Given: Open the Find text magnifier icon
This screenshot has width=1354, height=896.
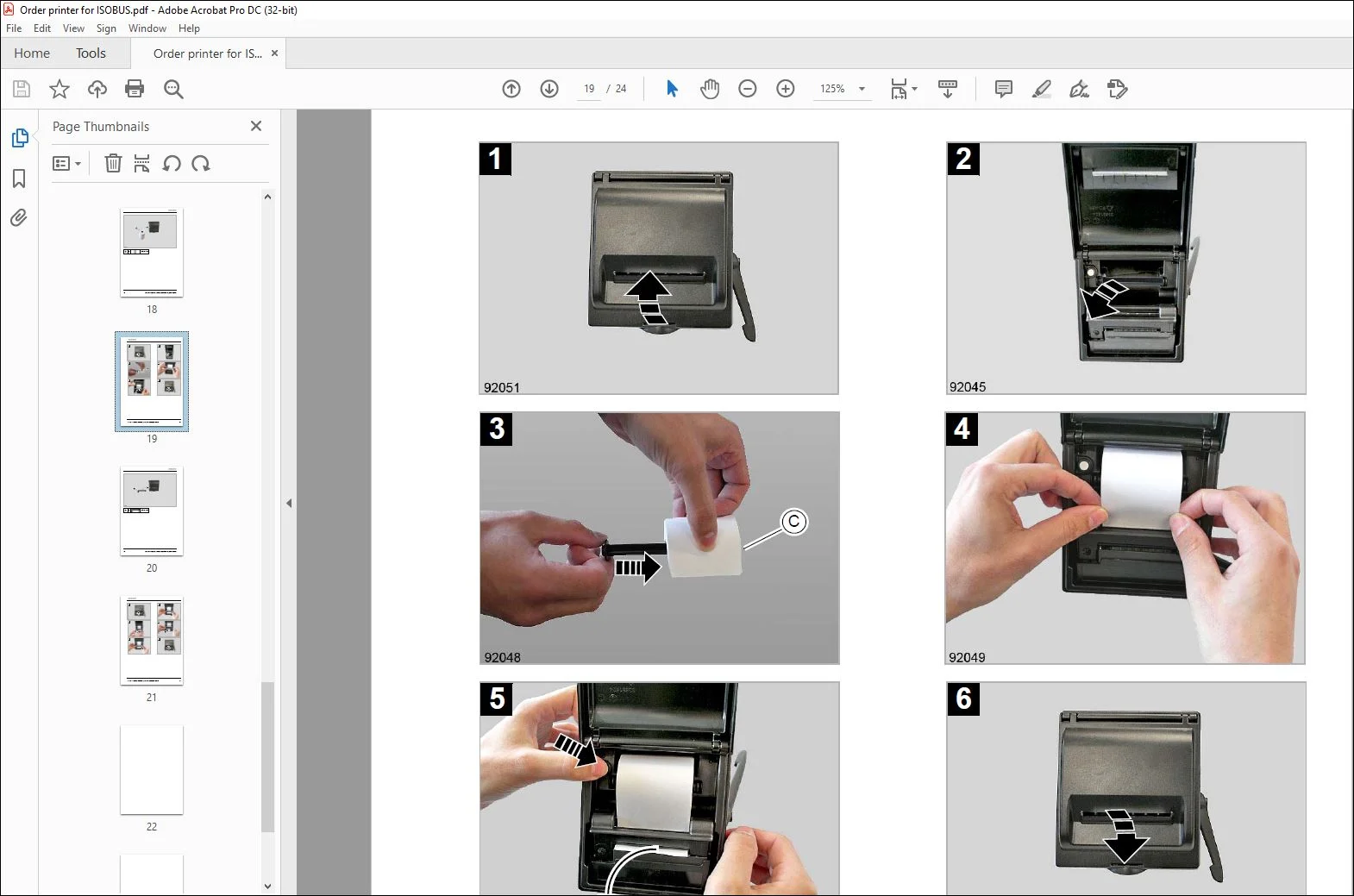Looking at the screenshot, I should (x=173, y=89).
